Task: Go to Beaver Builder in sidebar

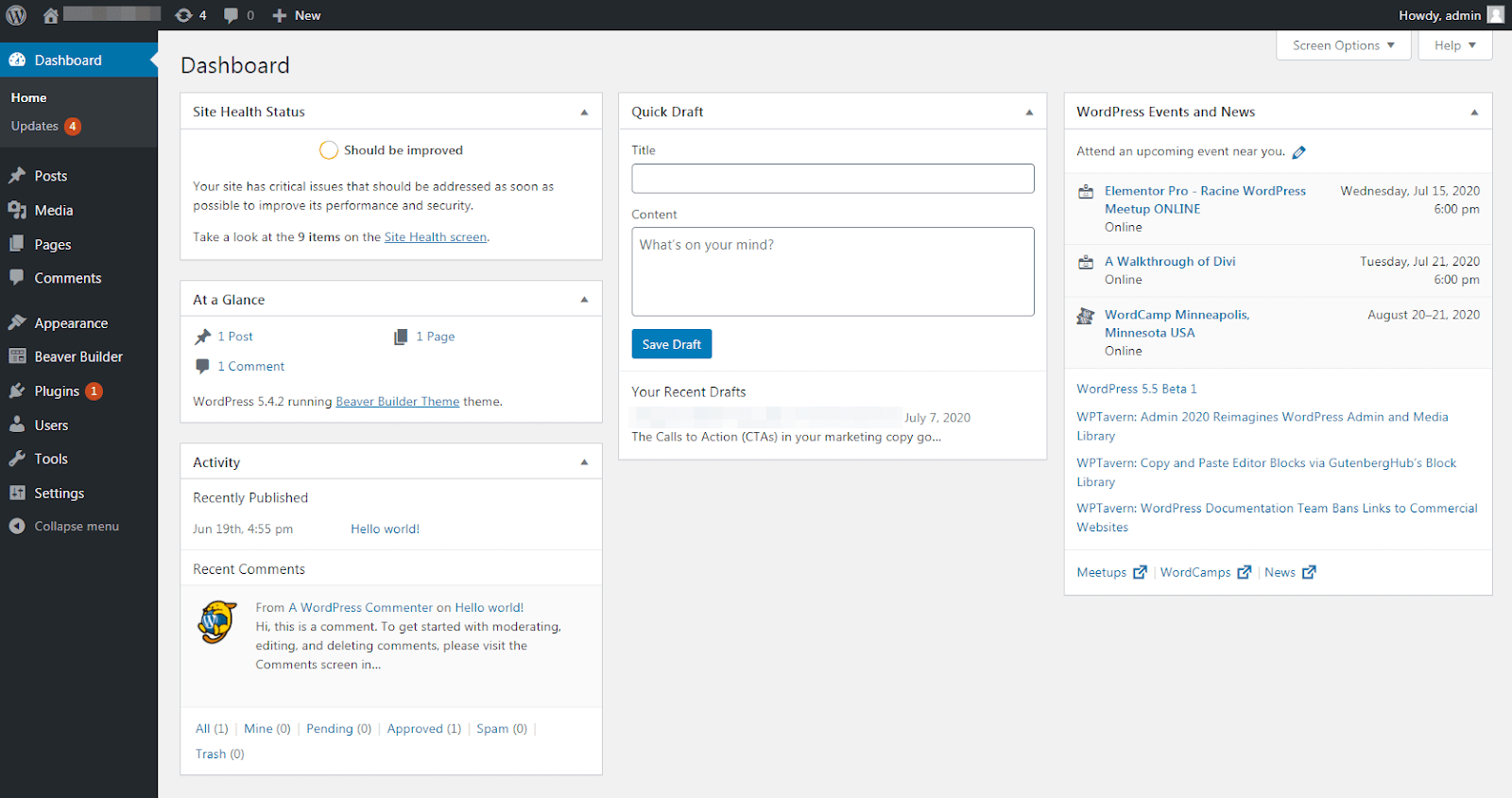Action: point(78,356)
